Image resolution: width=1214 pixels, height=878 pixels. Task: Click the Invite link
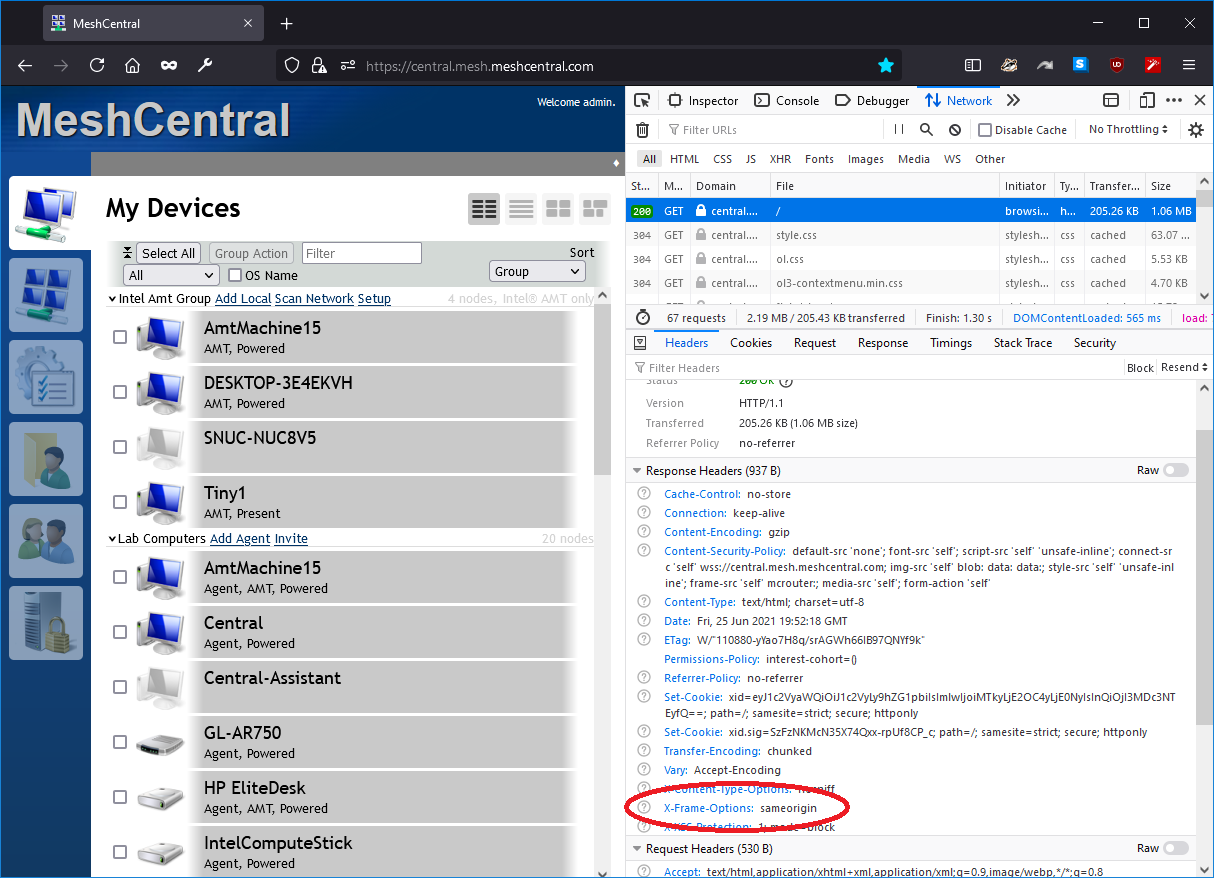coord(291,538)
